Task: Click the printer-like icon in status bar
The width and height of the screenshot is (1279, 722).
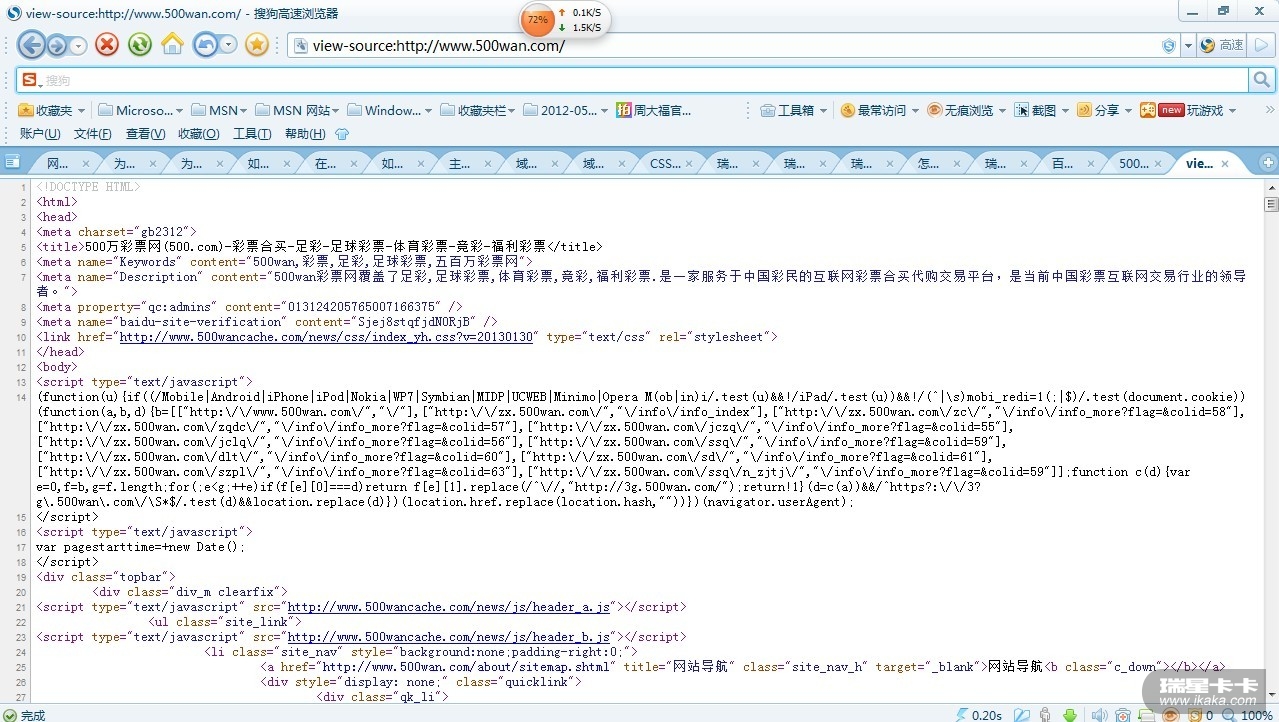Action: pyautogui.click(x=1147, y=715)
